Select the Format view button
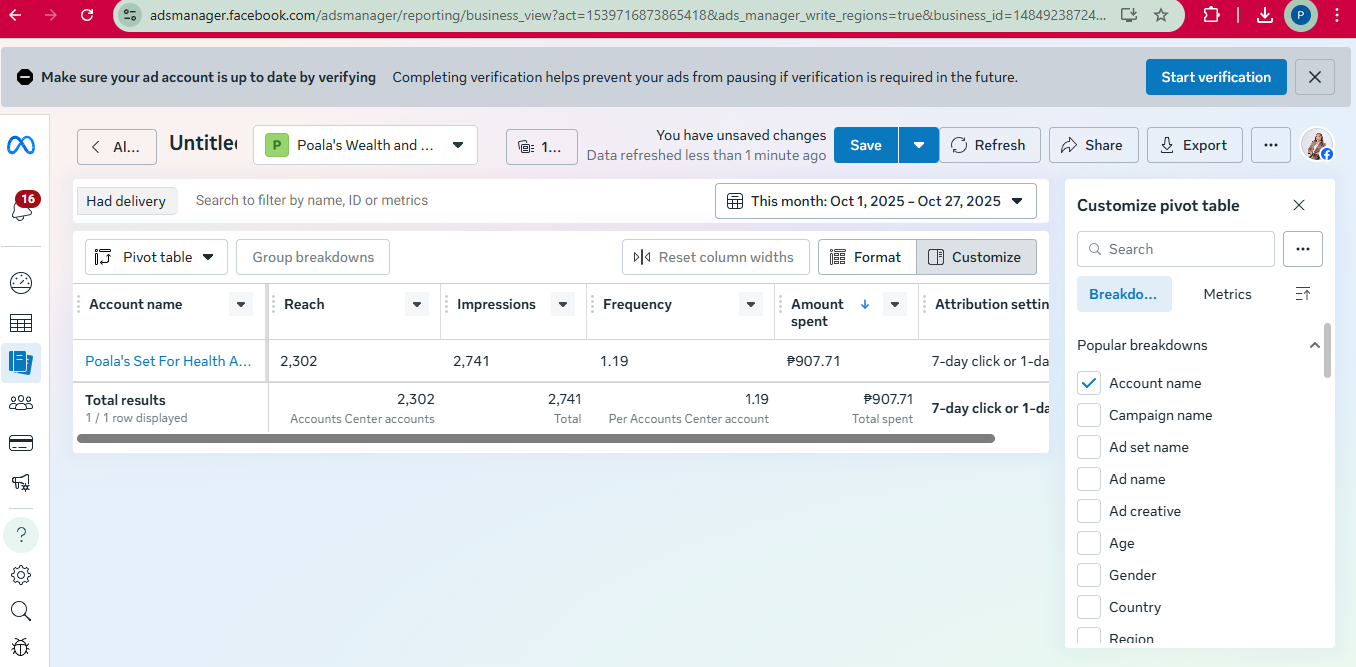This screenshot has height=667, width=1356. (x=866, y=257)
